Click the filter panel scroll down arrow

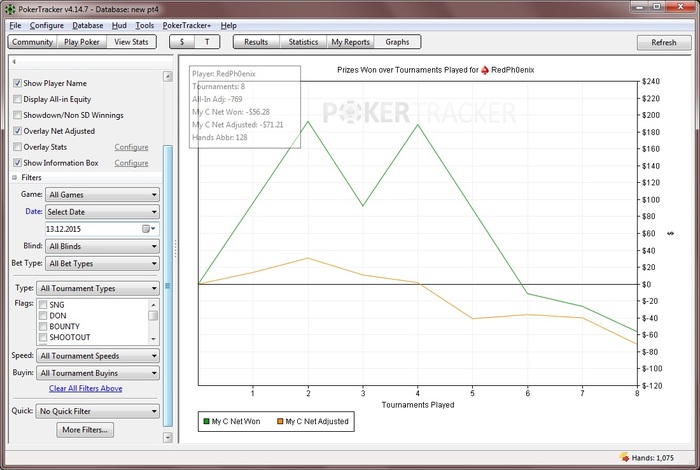(168, 437)
